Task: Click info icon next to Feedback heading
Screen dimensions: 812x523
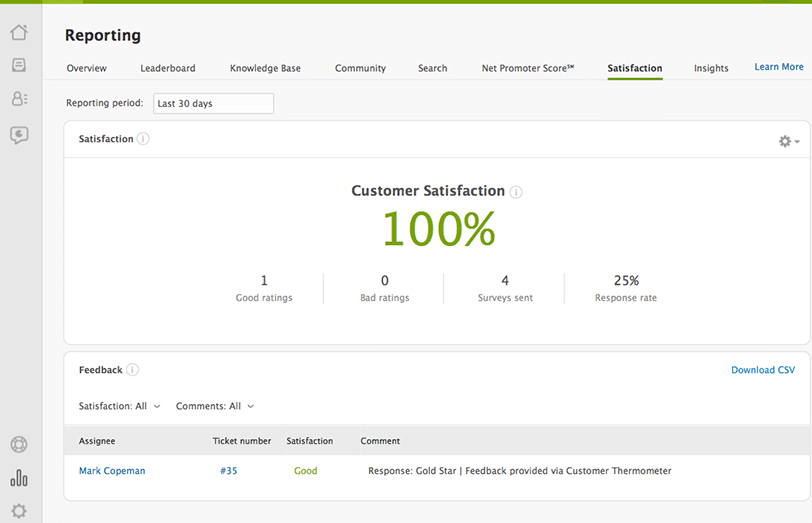Action: tap(133, 370)
